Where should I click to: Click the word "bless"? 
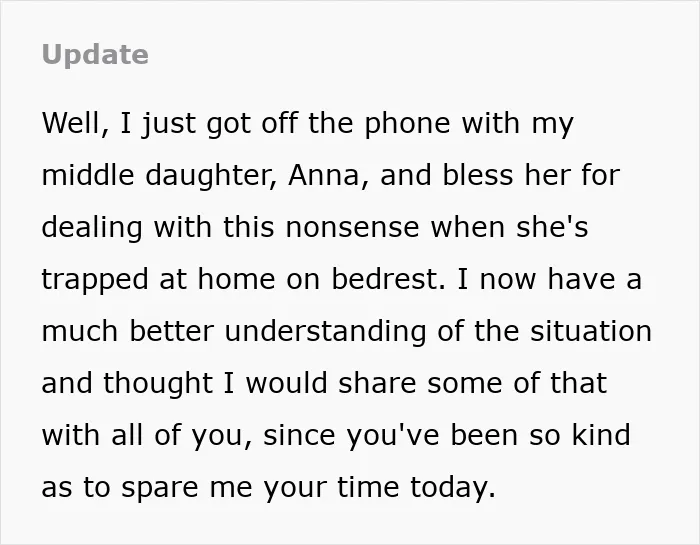(x=478, y=175)
